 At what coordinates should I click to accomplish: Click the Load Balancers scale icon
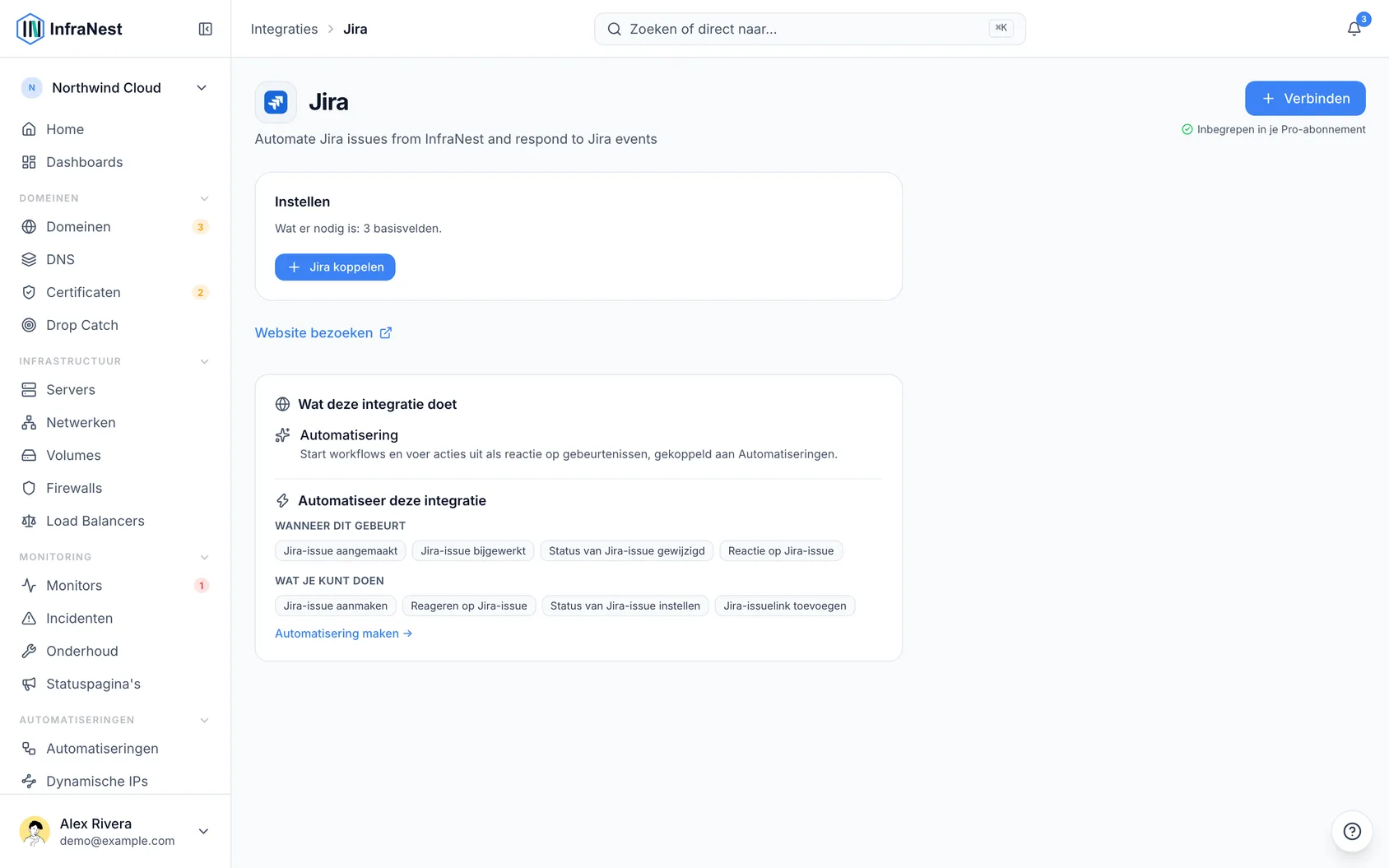click(x=29, y=521)
